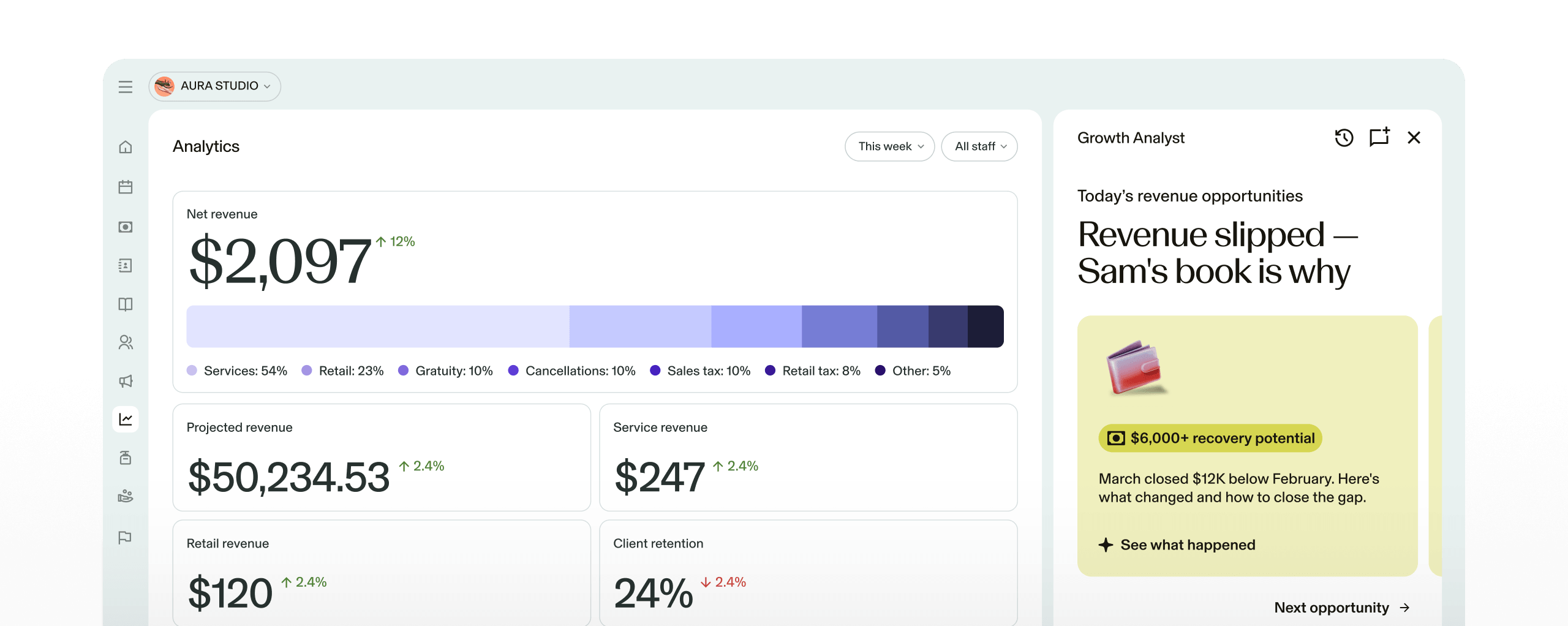This screenshot has width=1568, height=626.
Task: Click the Retail segment of revenue bar
Action: tap(640, 326)
